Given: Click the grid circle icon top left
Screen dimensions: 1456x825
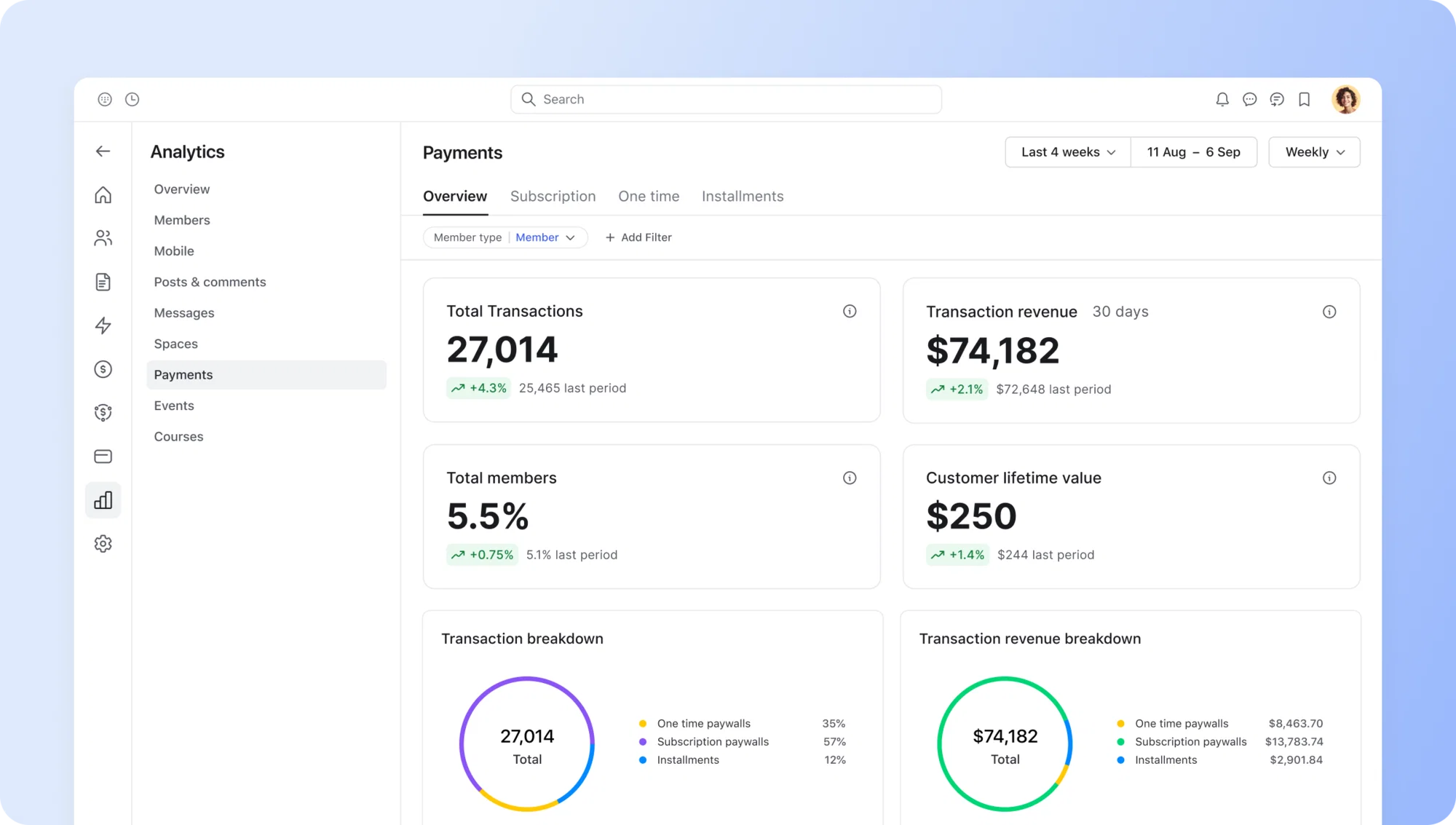Looking at the screenshot, I should [x=105, y=99].
